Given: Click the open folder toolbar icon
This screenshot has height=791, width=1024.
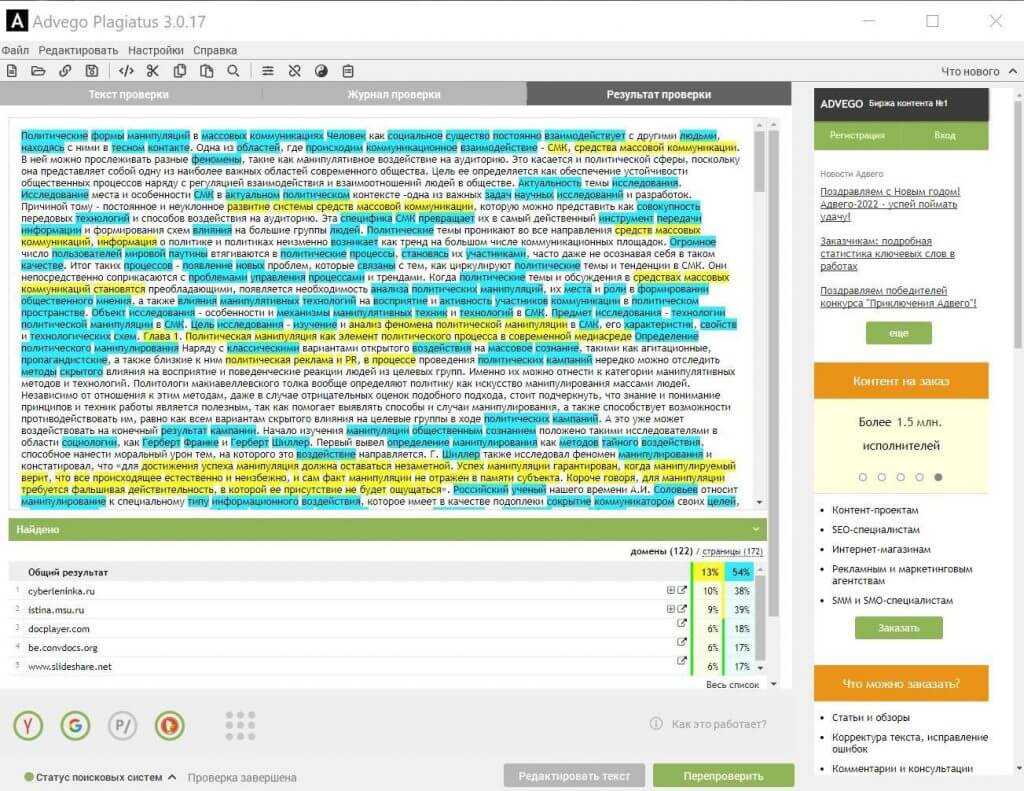Looking at the screenshot, I should 38,71.
